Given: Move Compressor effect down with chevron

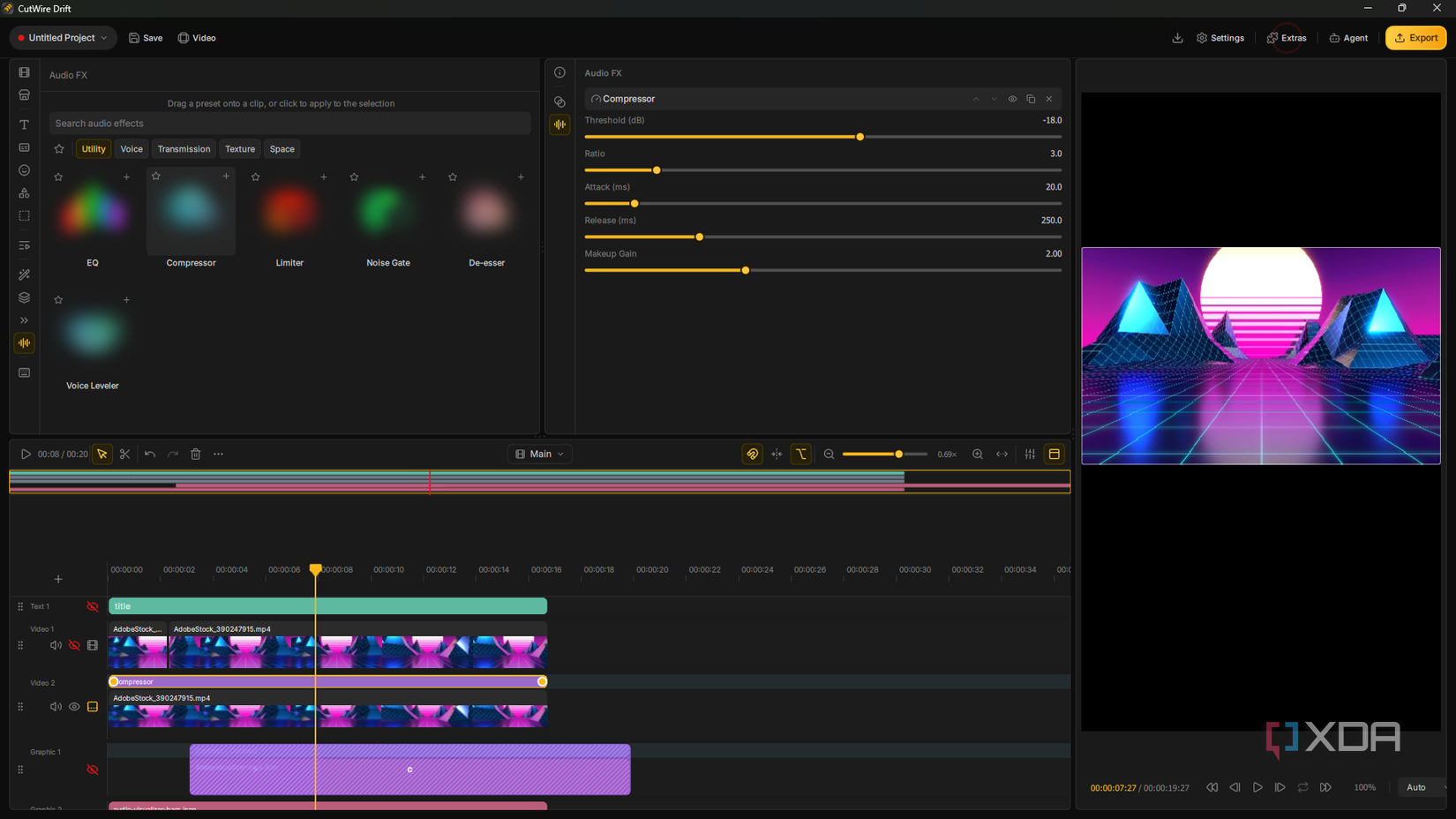Looking at the screenshot, I should (994, 99).
